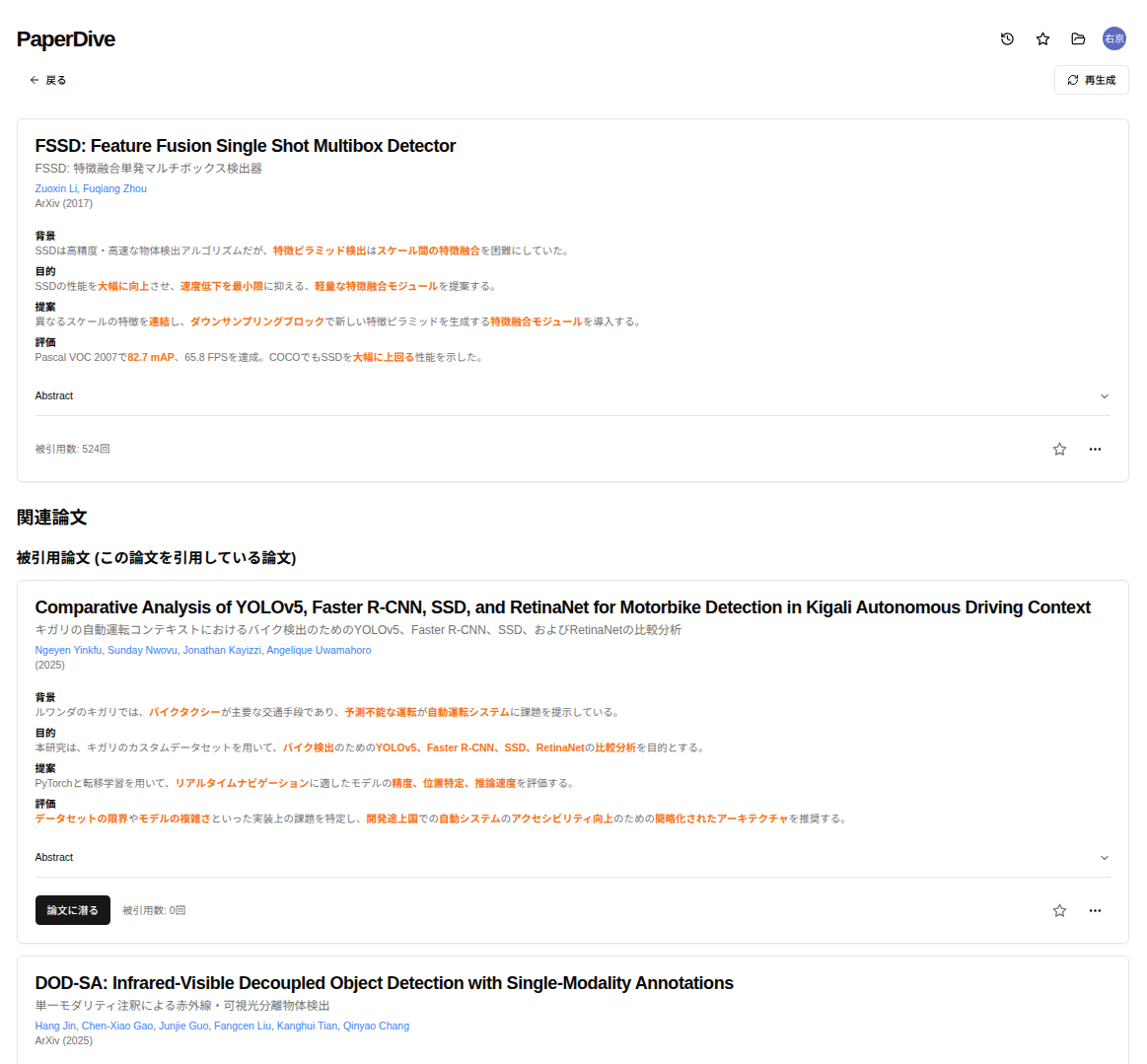Click 被引用数: 524回 citation count
Viewport: 1147px width, 1064px height.
click(72, 449)
